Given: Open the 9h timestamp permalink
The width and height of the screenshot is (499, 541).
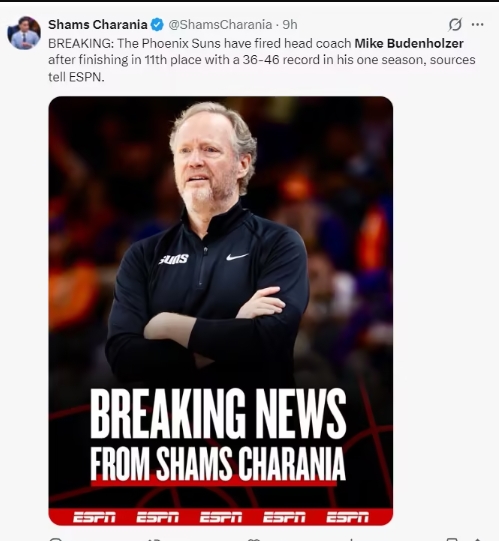Looking at the screenshot, I should tap(290, 25).
